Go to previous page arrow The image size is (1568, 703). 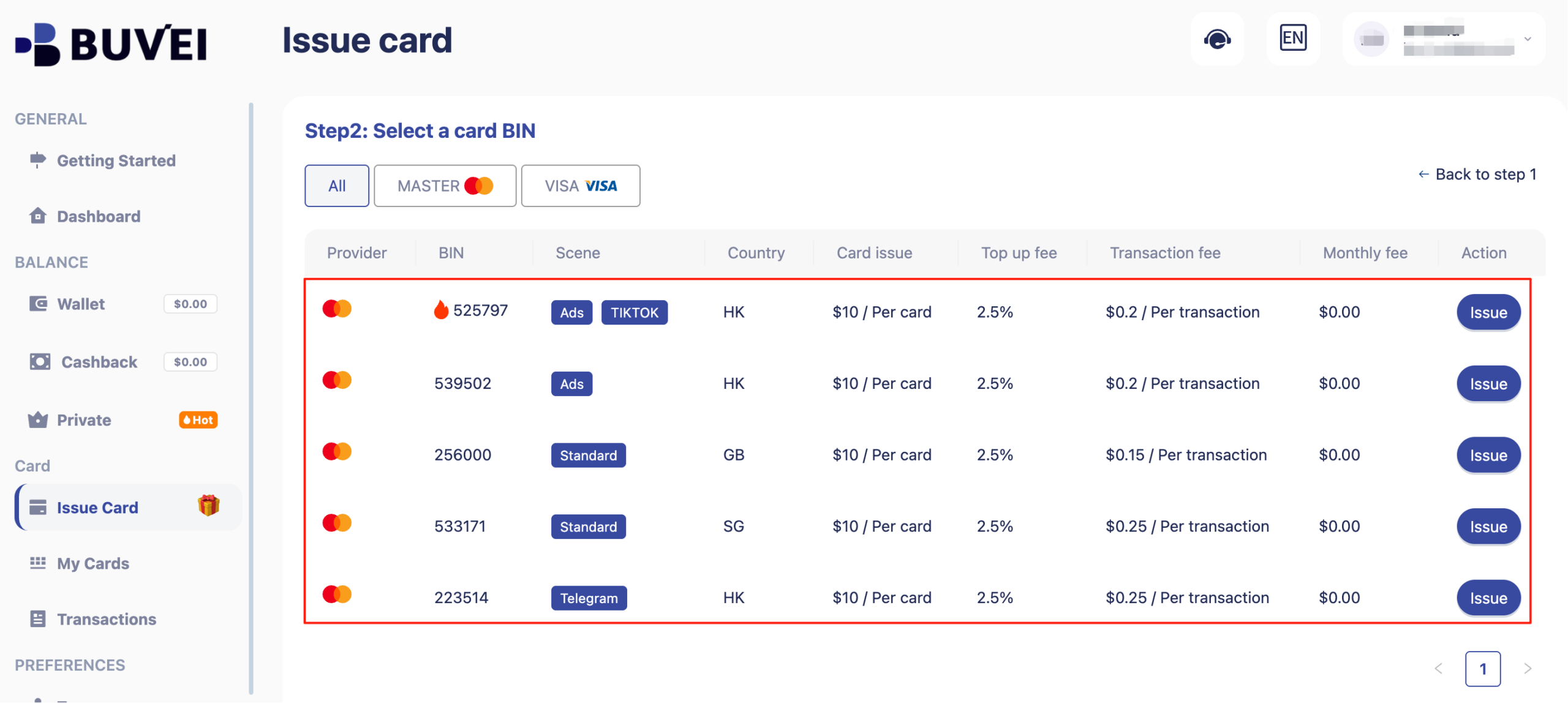tap(1438, 669)
